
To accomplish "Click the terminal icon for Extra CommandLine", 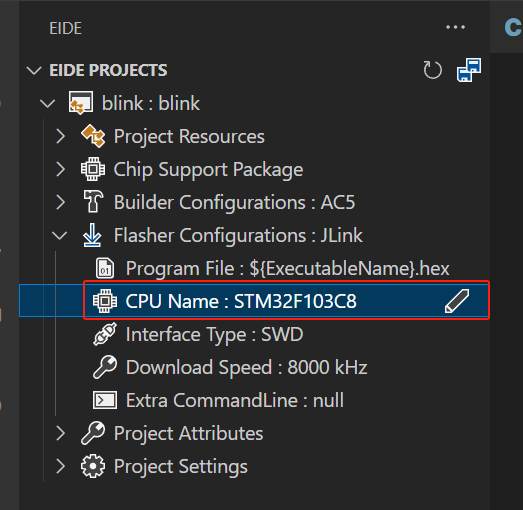I will (x=105, y=400).
